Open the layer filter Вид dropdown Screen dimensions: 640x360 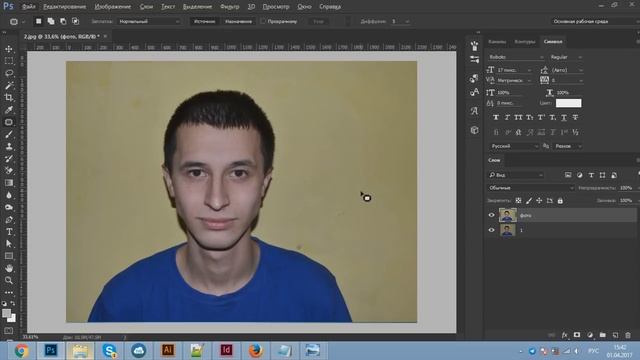tap(516, 175)
